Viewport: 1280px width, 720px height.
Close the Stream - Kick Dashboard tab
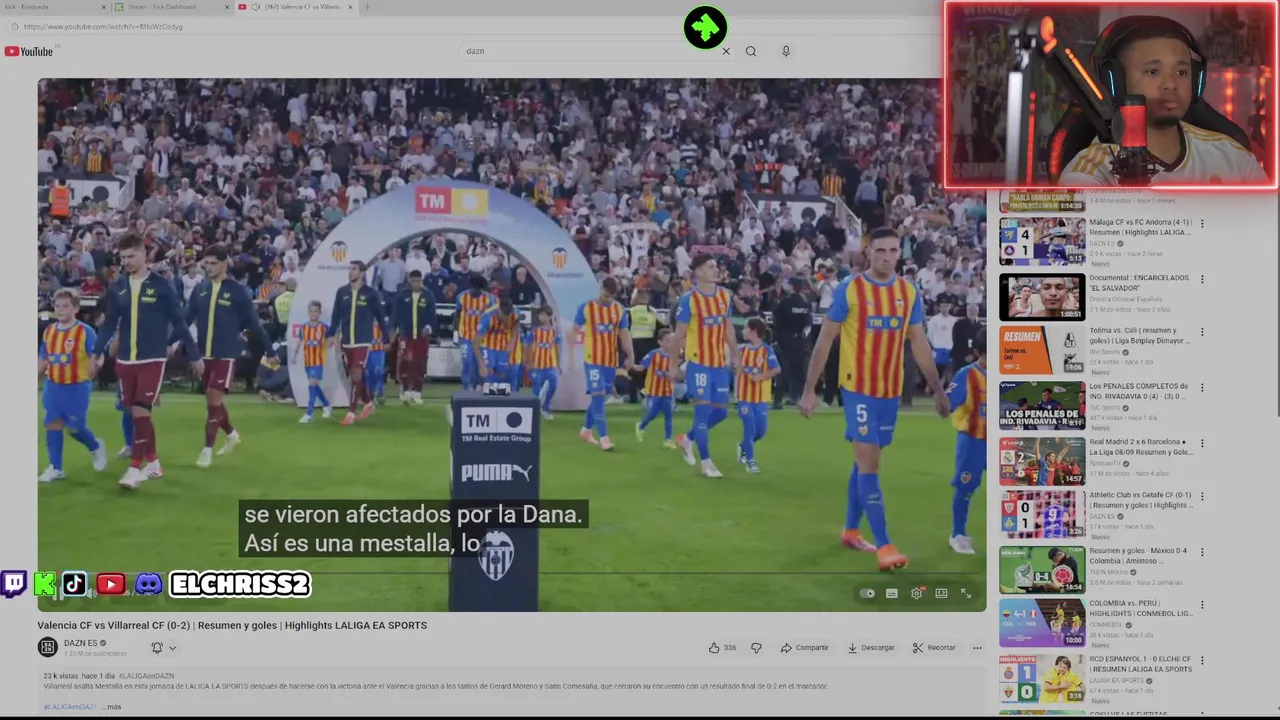(x=226, y=7)
